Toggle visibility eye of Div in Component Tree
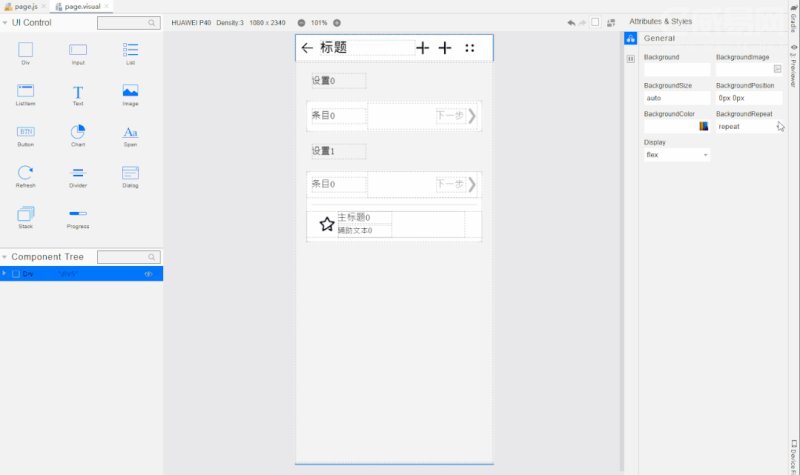800x475 pixels. click(x=148, y=274)
